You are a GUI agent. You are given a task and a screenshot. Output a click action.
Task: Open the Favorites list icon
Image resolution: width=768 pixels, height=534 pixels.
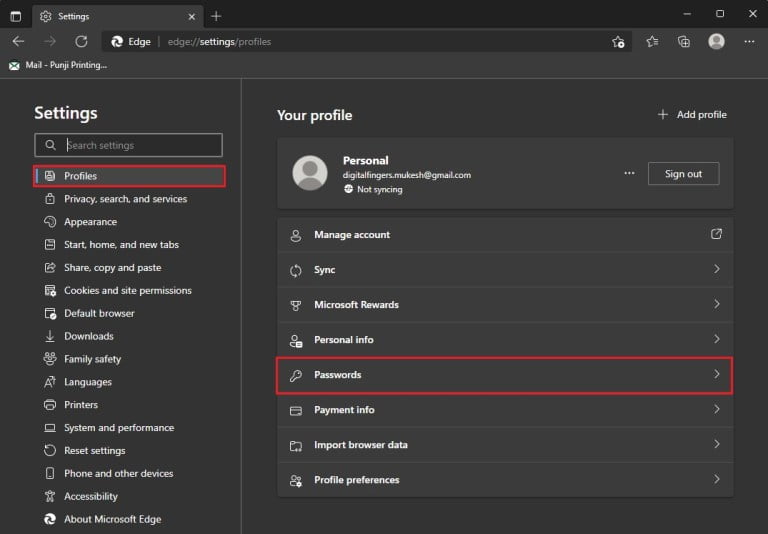coord(652,42)
